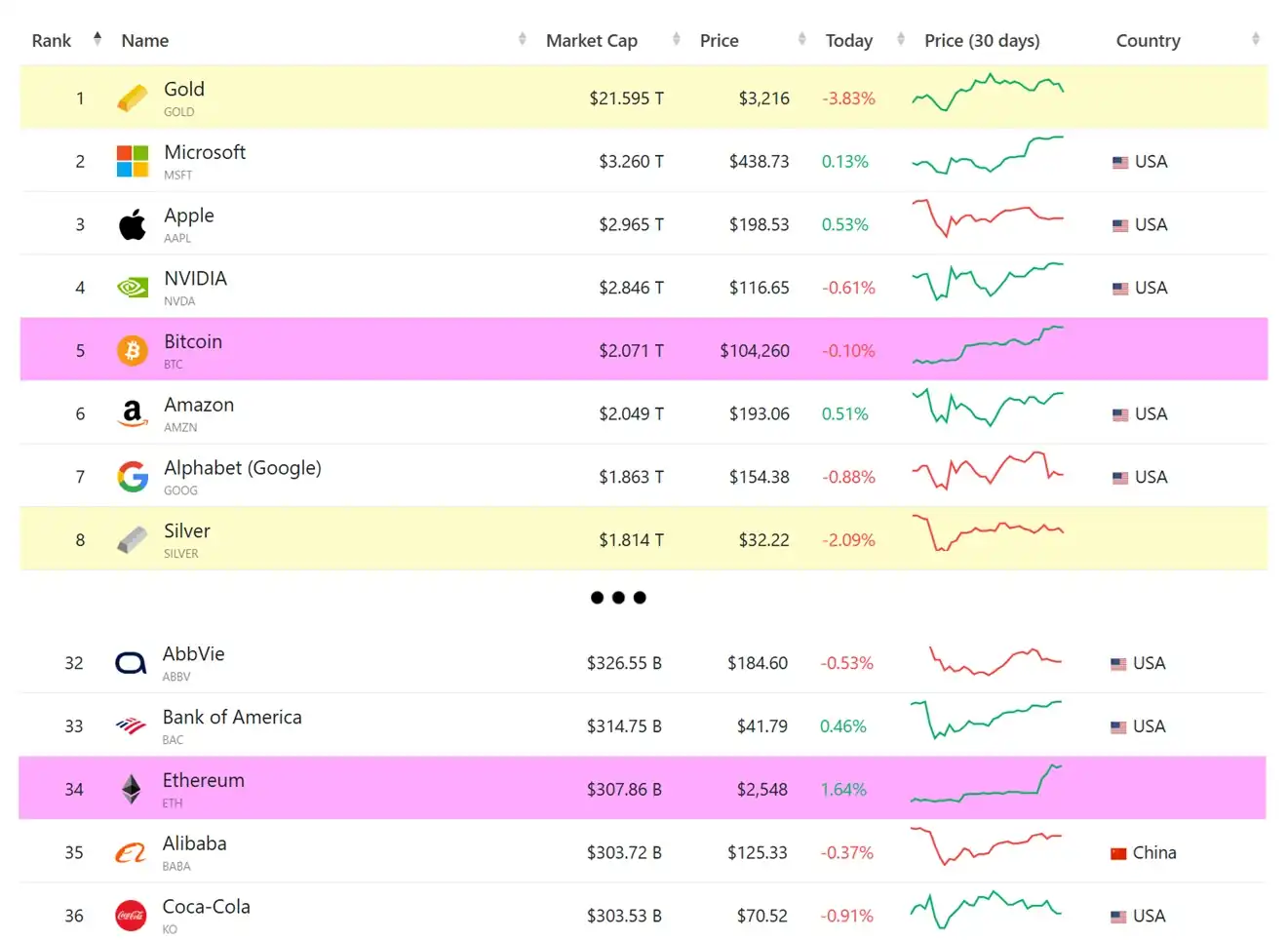Image resolution: width=1288 pixels, height=940 pixels.
Task: Click the Country column header
Action: tap(1149, 41)
